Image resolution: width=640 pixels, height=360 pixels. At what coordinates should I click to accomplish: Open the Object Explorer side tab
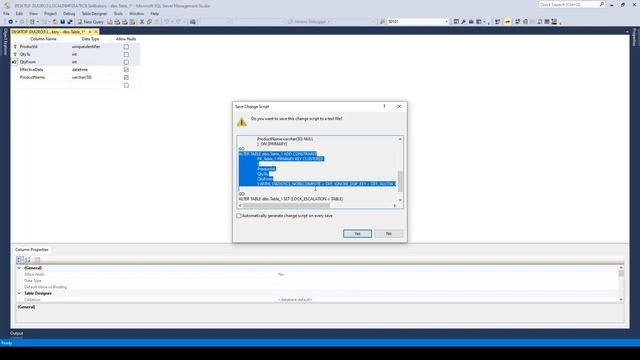(5, 42)
